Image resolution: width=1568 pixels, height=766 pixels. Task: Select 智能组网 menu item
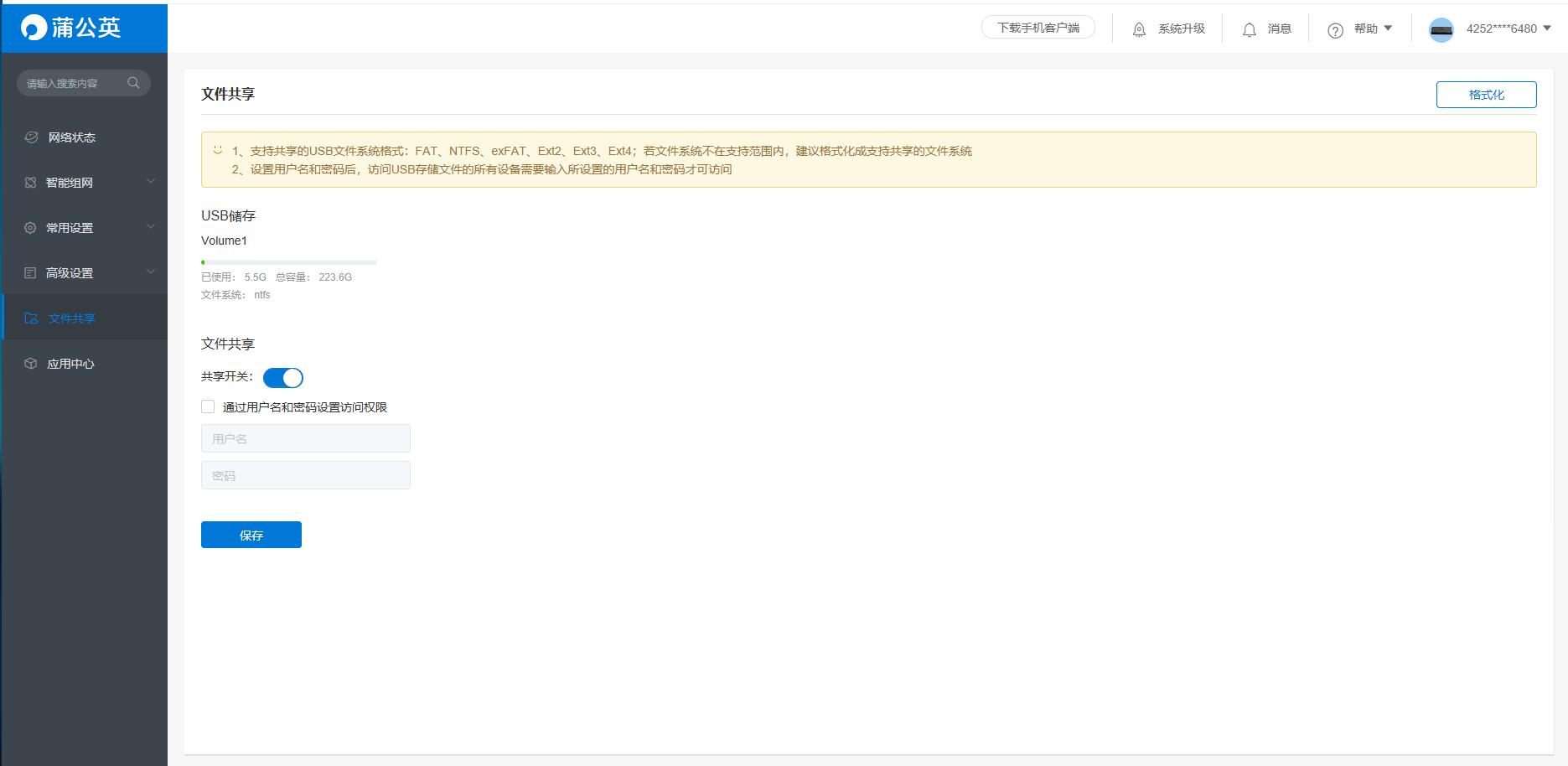coord(85,183)
